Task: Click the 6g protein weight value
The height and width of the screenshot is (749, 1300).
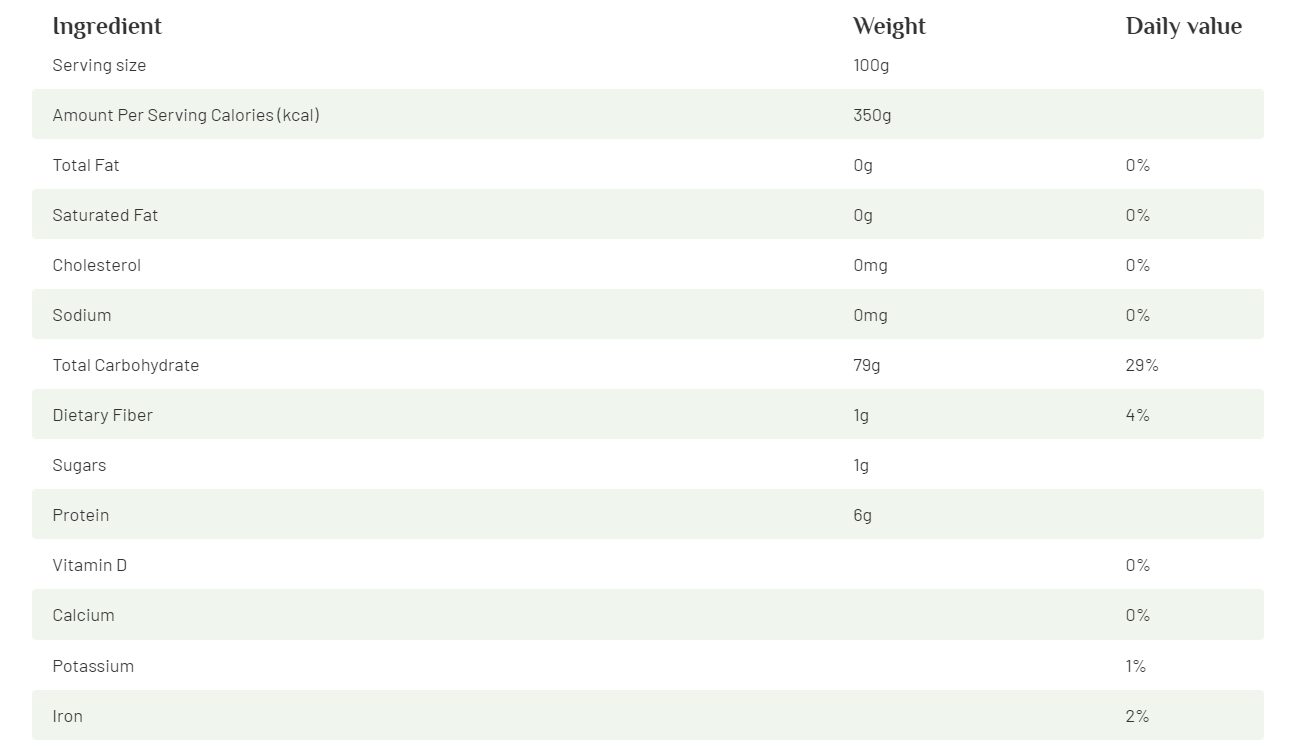Action: click(862, 515)
